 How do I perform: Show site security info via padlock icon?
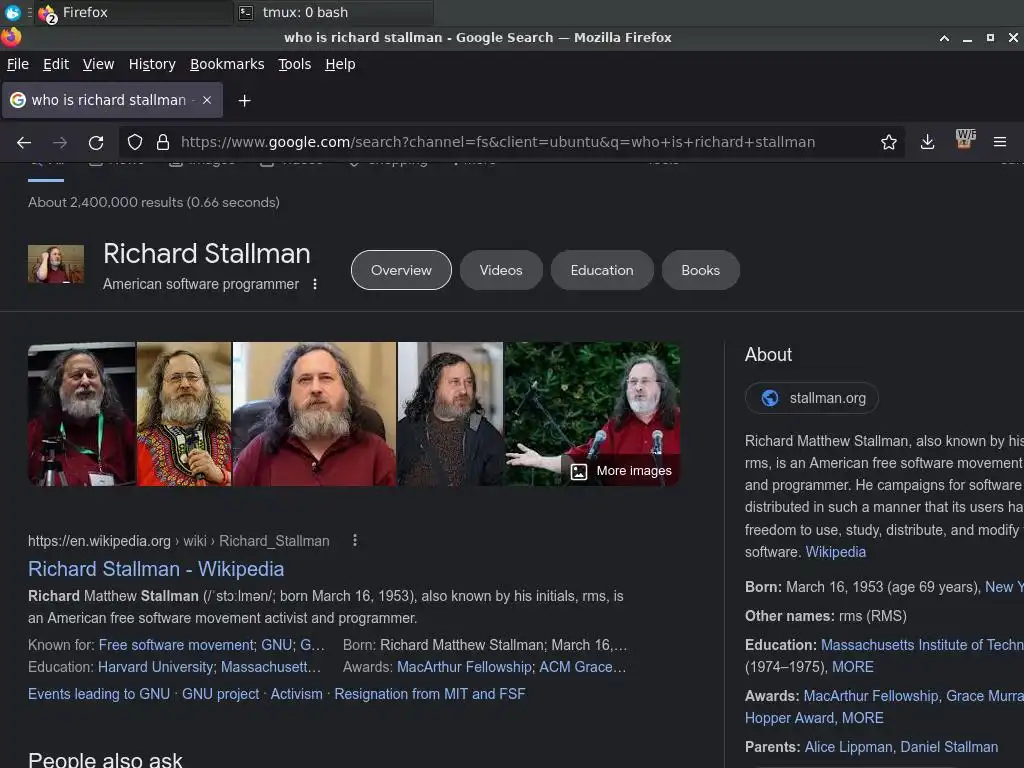[163, 142]
